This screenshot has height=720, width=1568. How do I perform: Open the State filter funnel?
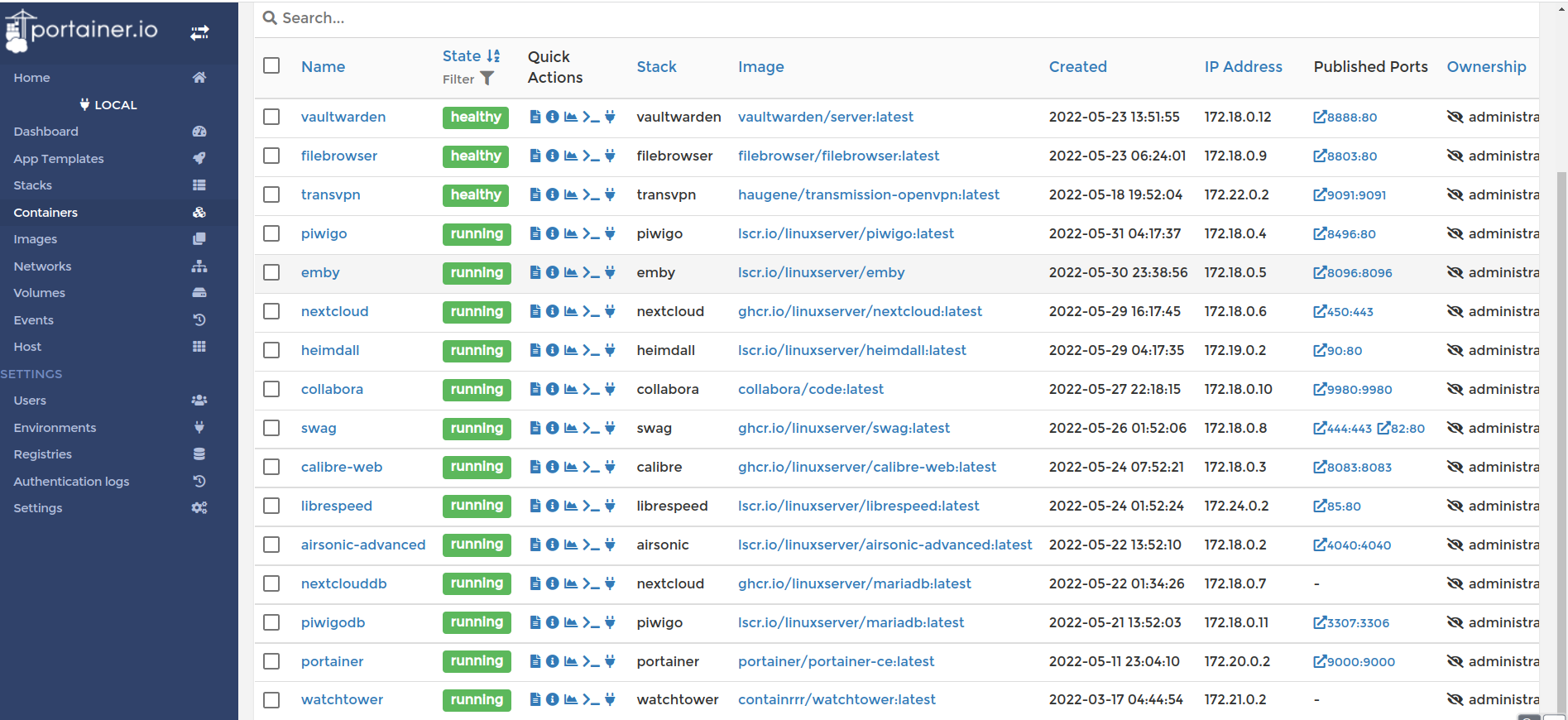[x=487, y=79]
